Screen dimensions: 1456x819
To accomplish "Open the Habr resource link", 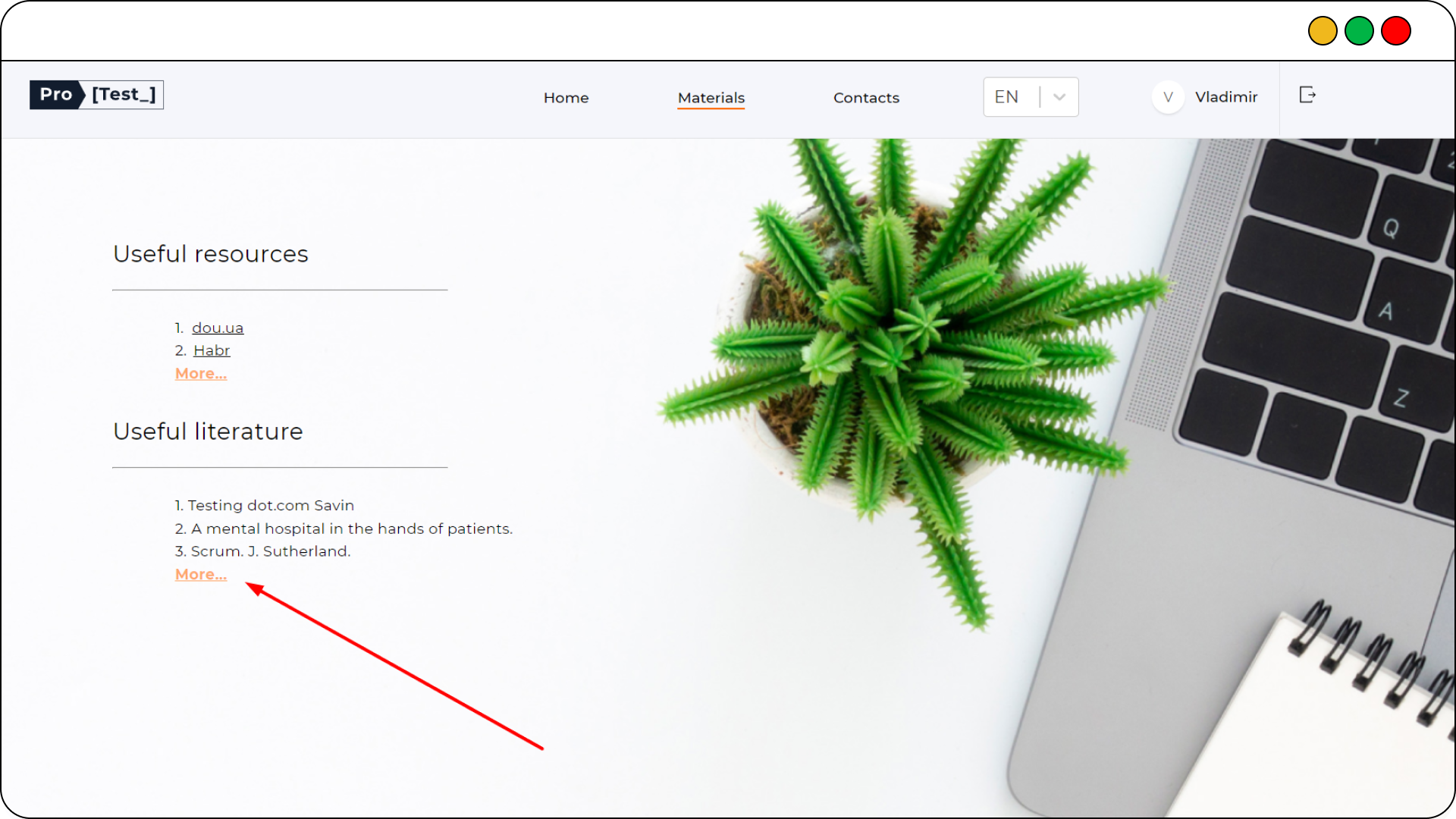I will [x=212, y=350].
